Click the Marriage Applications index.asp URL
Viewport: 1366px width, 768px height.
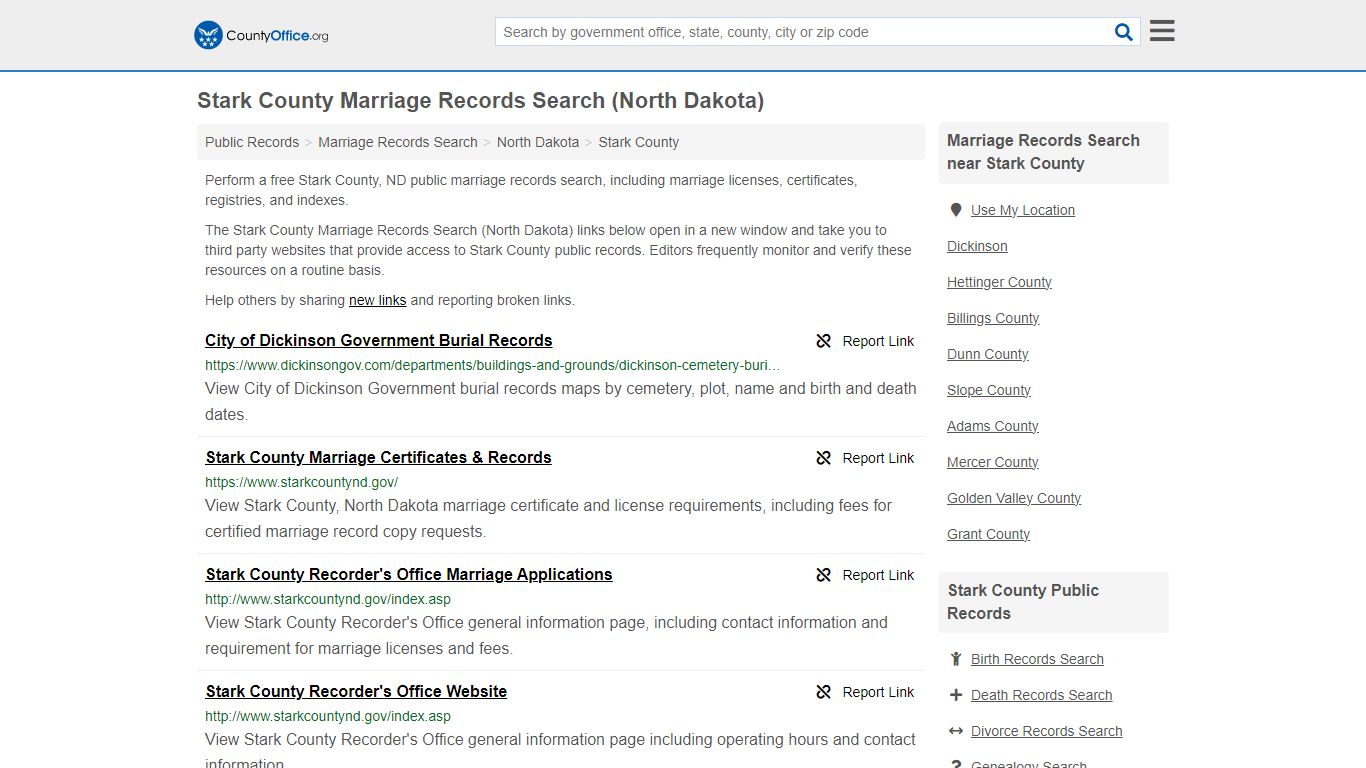pyautogui.click(x=328, y=600)
